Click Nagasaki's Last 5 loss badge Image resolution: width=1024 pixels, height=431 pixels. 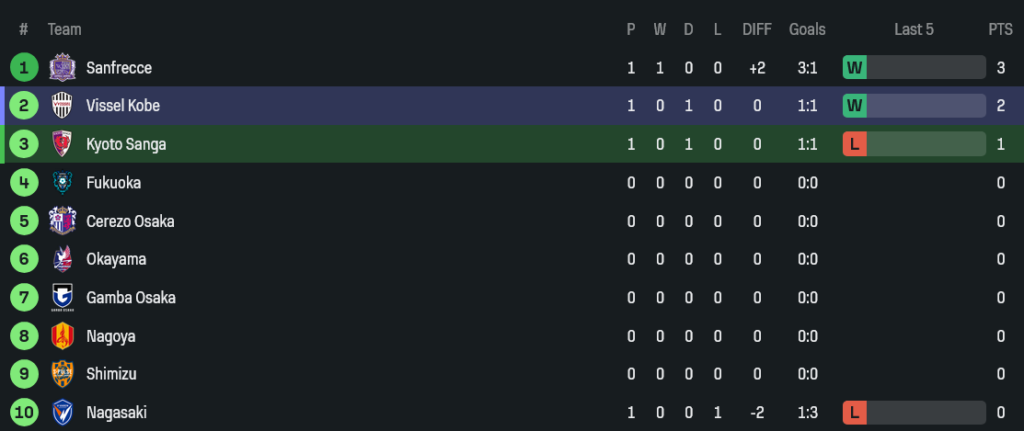(854, 412)
